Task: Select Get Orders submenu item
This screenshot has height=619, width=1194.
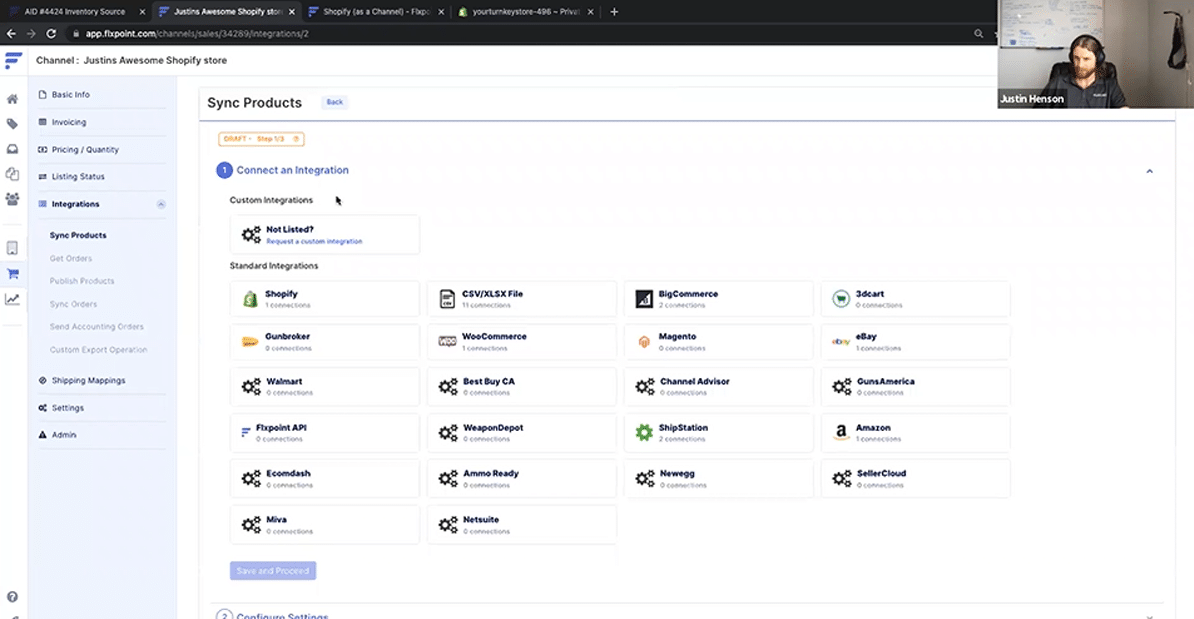Action: [x=71, y=258]
